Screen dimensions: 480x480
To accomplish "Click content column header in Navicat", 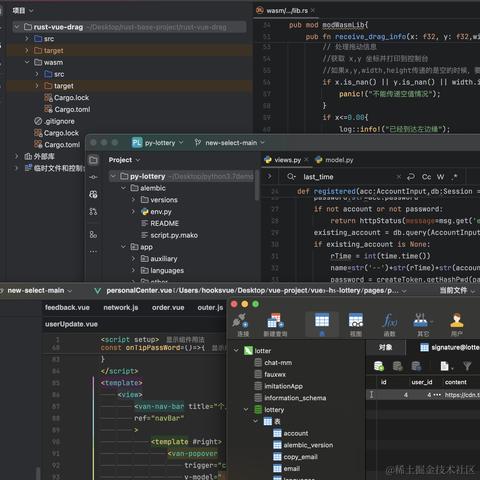I will (456, 382).
